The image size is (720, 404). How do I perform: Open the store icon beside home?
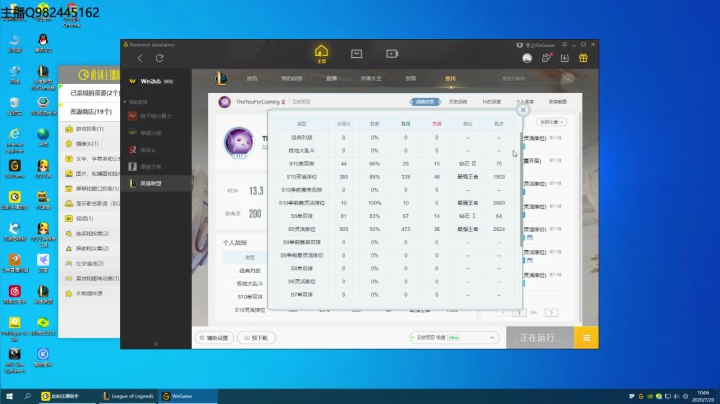pos(356,54)
